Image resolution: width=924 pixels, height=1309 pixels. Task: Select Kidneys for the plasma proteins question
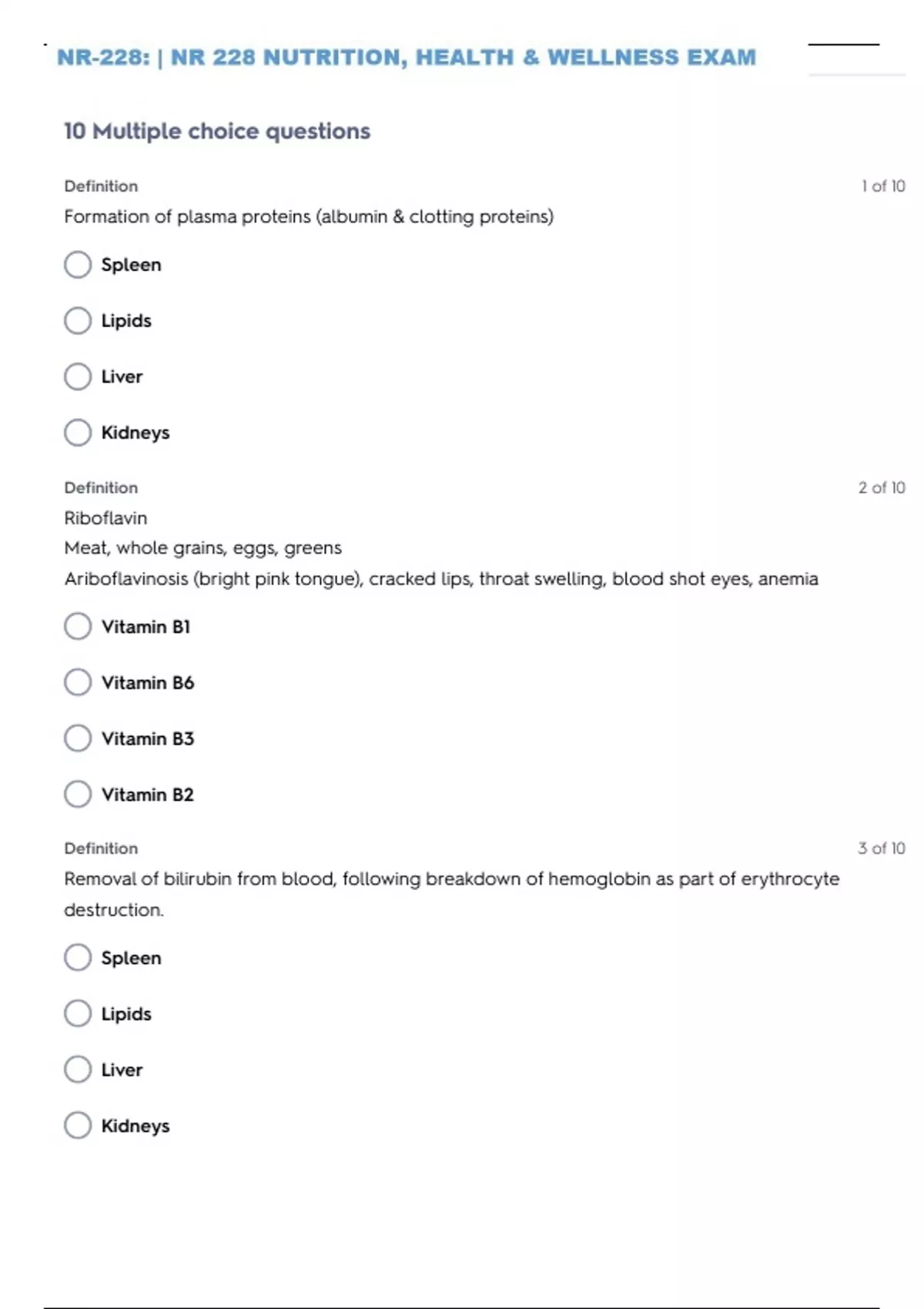point(78,433)
